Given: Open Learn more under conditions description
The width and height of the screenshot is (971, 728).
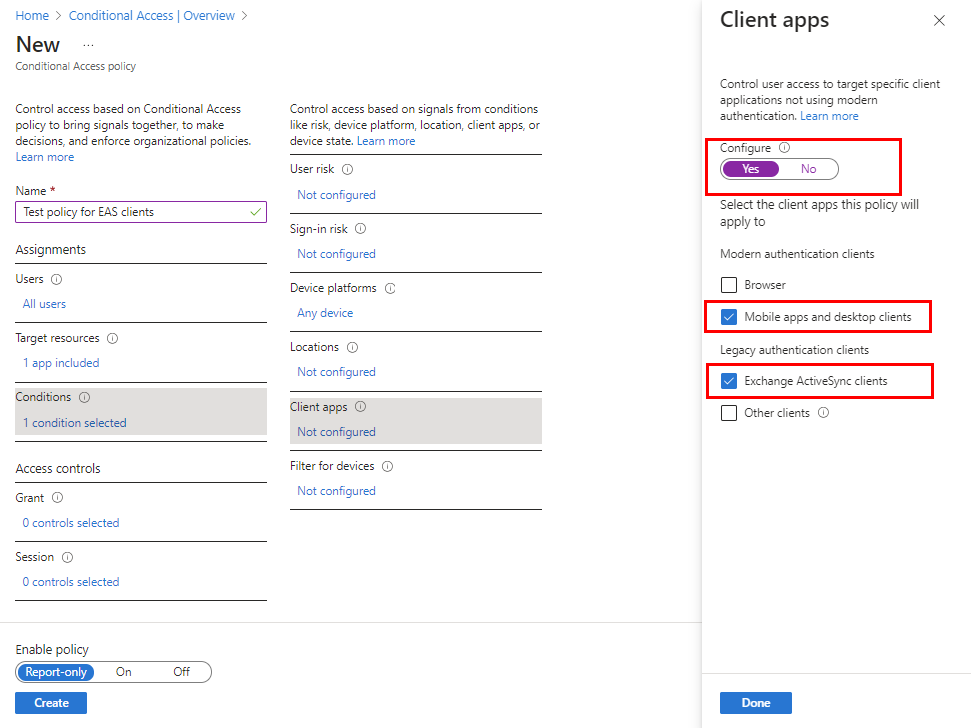Looking at the screenshot, I should pos(386,141).
